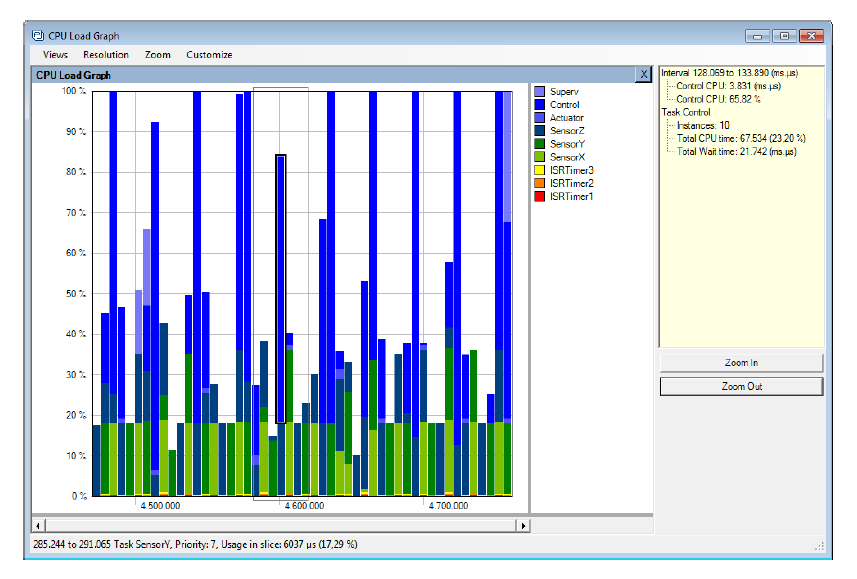
Task: Open the Customize menu
Action: [209, 55]
